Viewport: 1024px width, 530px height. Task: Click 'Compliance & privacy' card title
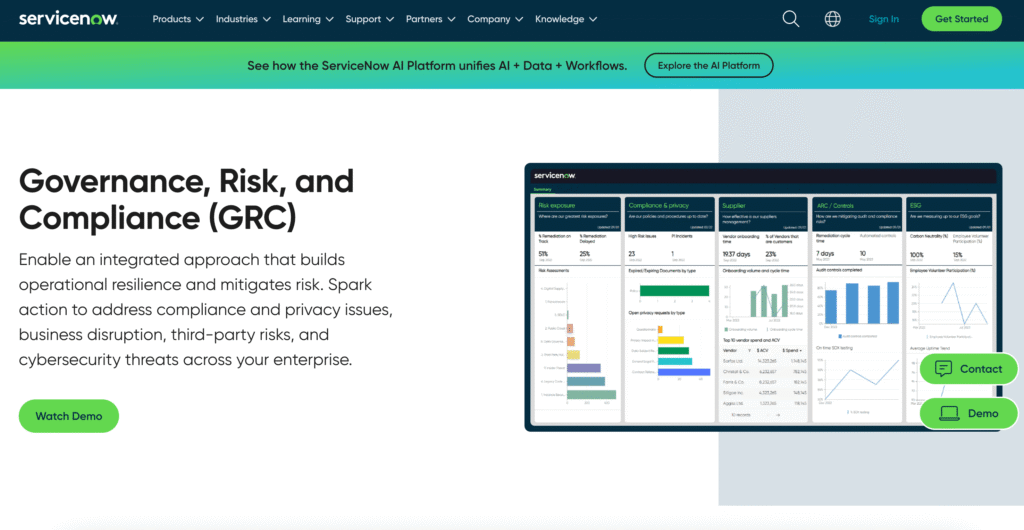coord(658,205)
